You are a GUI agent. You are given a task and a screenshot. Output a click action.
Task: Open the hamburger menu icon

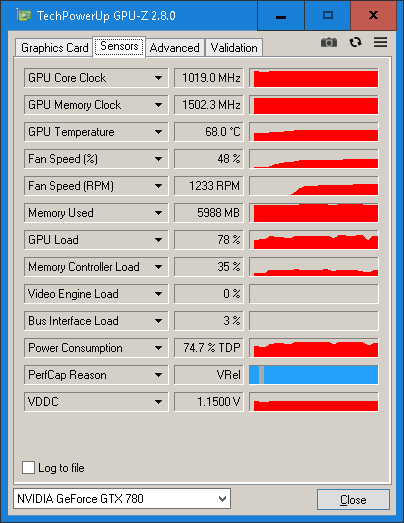380,42
